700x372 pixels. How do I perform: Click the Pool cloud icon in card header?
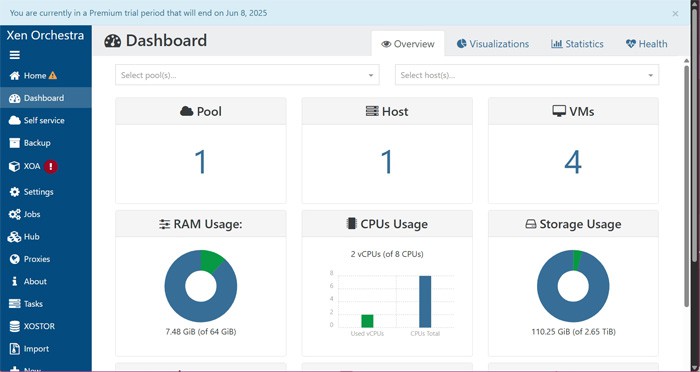(187, 111)
